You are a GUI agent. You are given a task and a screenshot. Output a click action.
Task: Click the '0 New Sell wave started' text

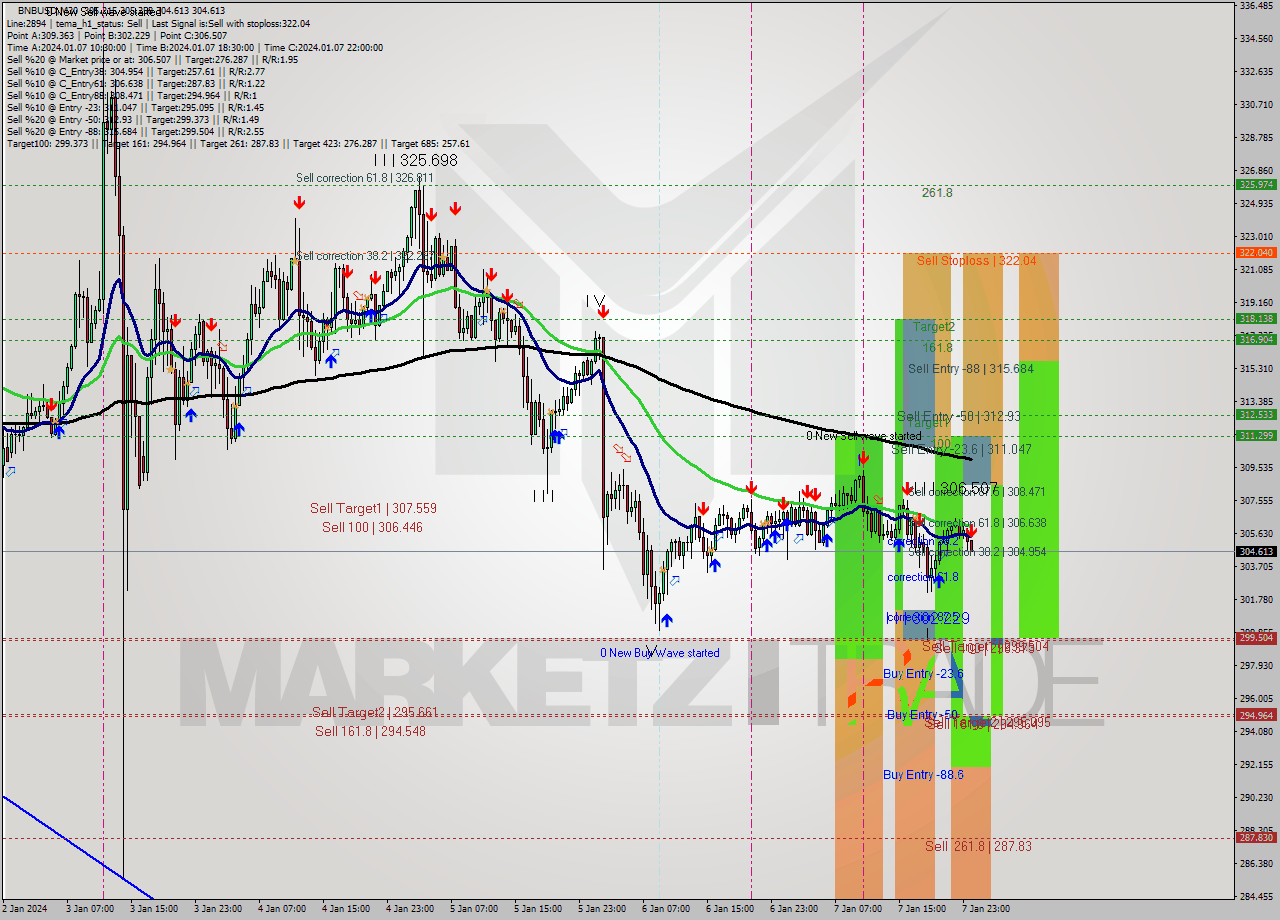864,436
